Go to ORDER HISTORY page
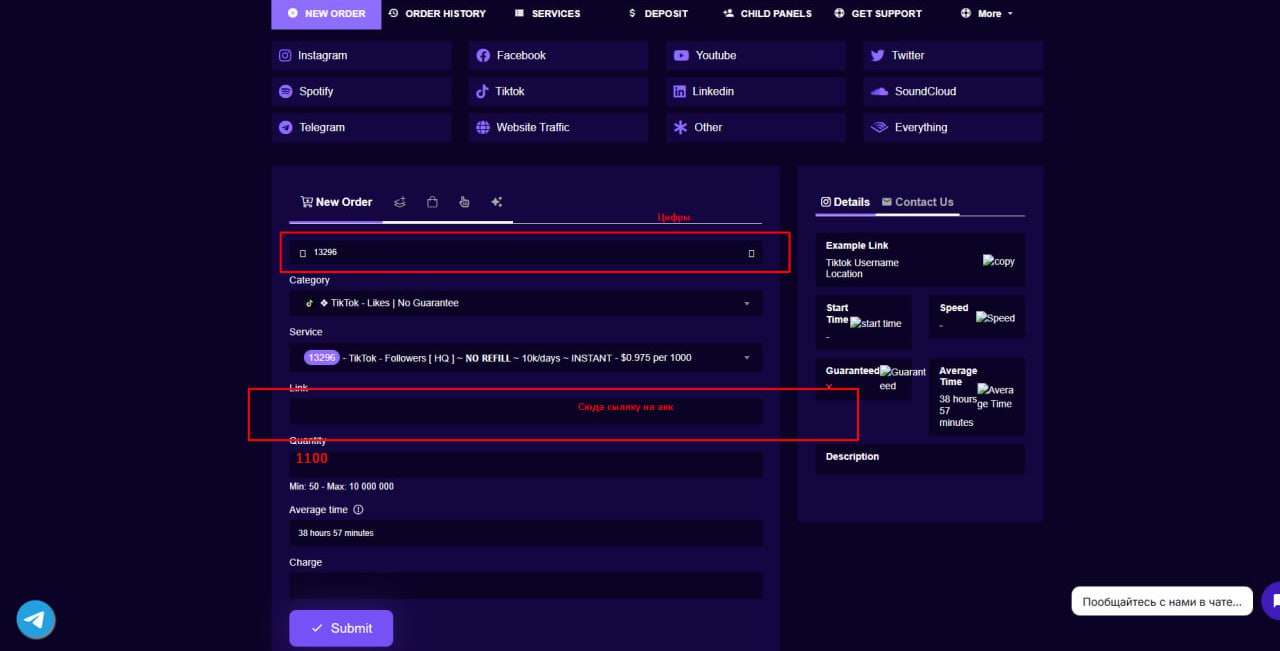Viewport: 1280px width, 651px height. (x=437, y=14)
